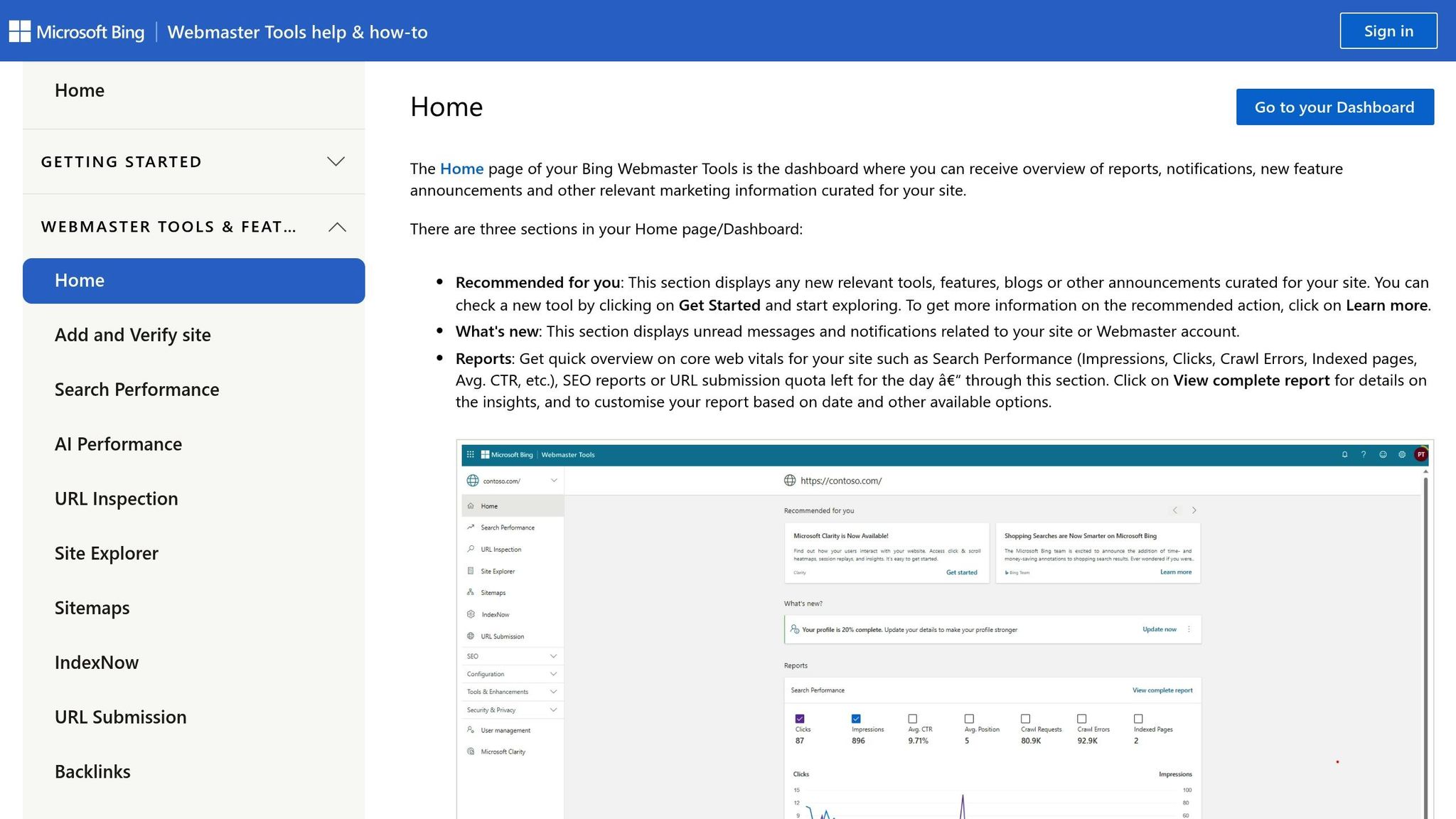The width and height of the screenshot is (1456, 819).
Task: Toggle the Impressions checkbox
Action: point(856,719)
